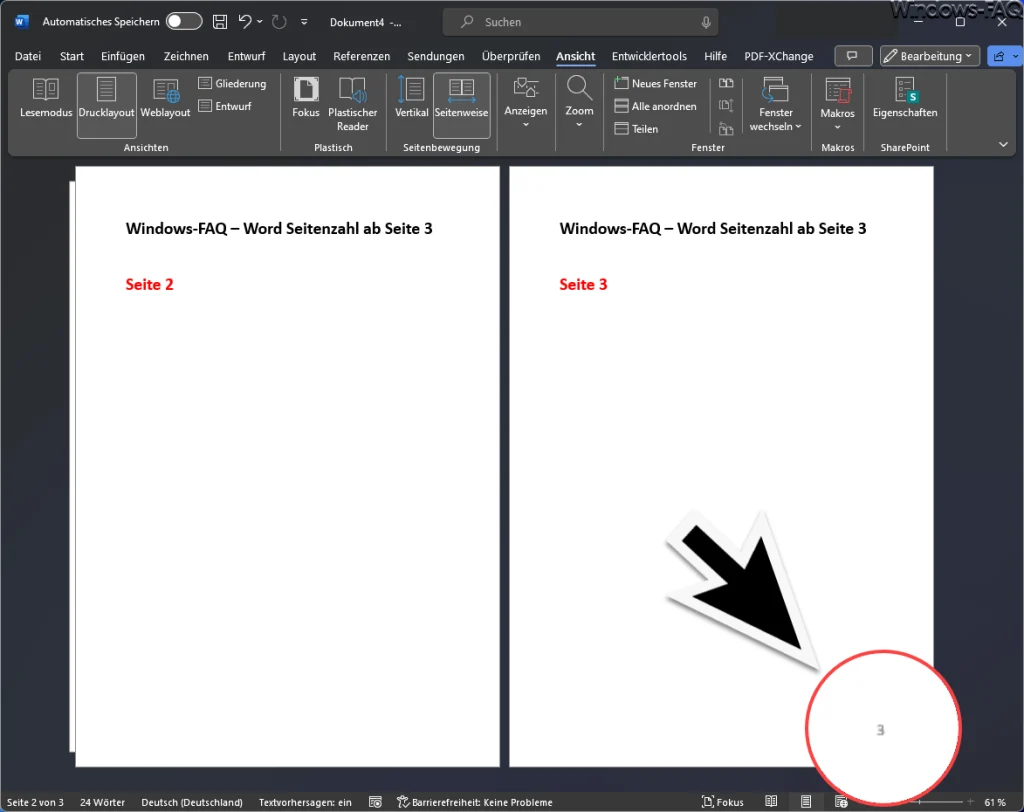1024x812 pixels.
Task: Click "Textvorhersagen: ein" status entry
Action: coord(305,802)
